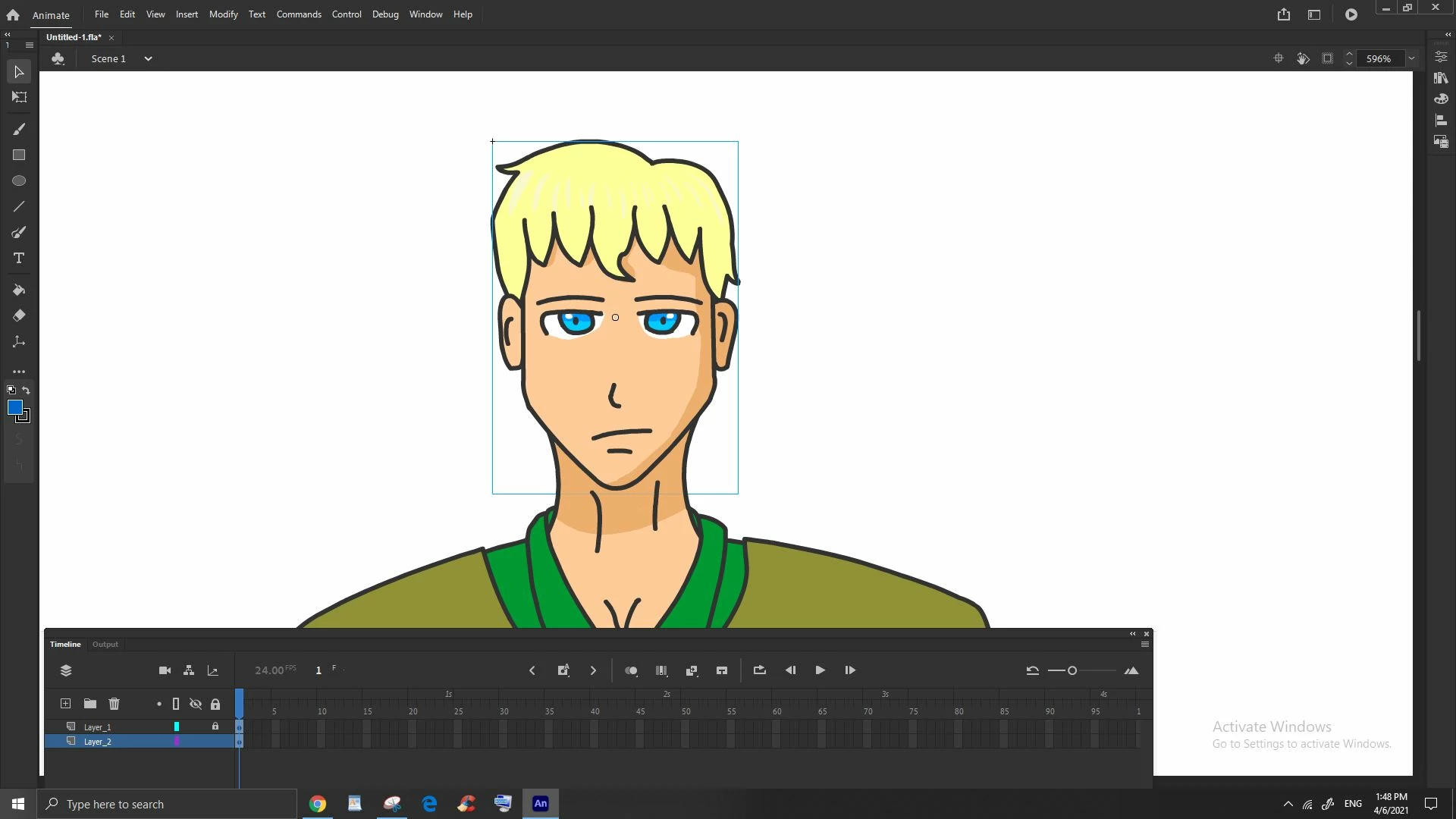The width and height of the screenshot is (1456, 819).
Task: Toggle outline mode for Layer_2 purple swatch
Action: 177,742
